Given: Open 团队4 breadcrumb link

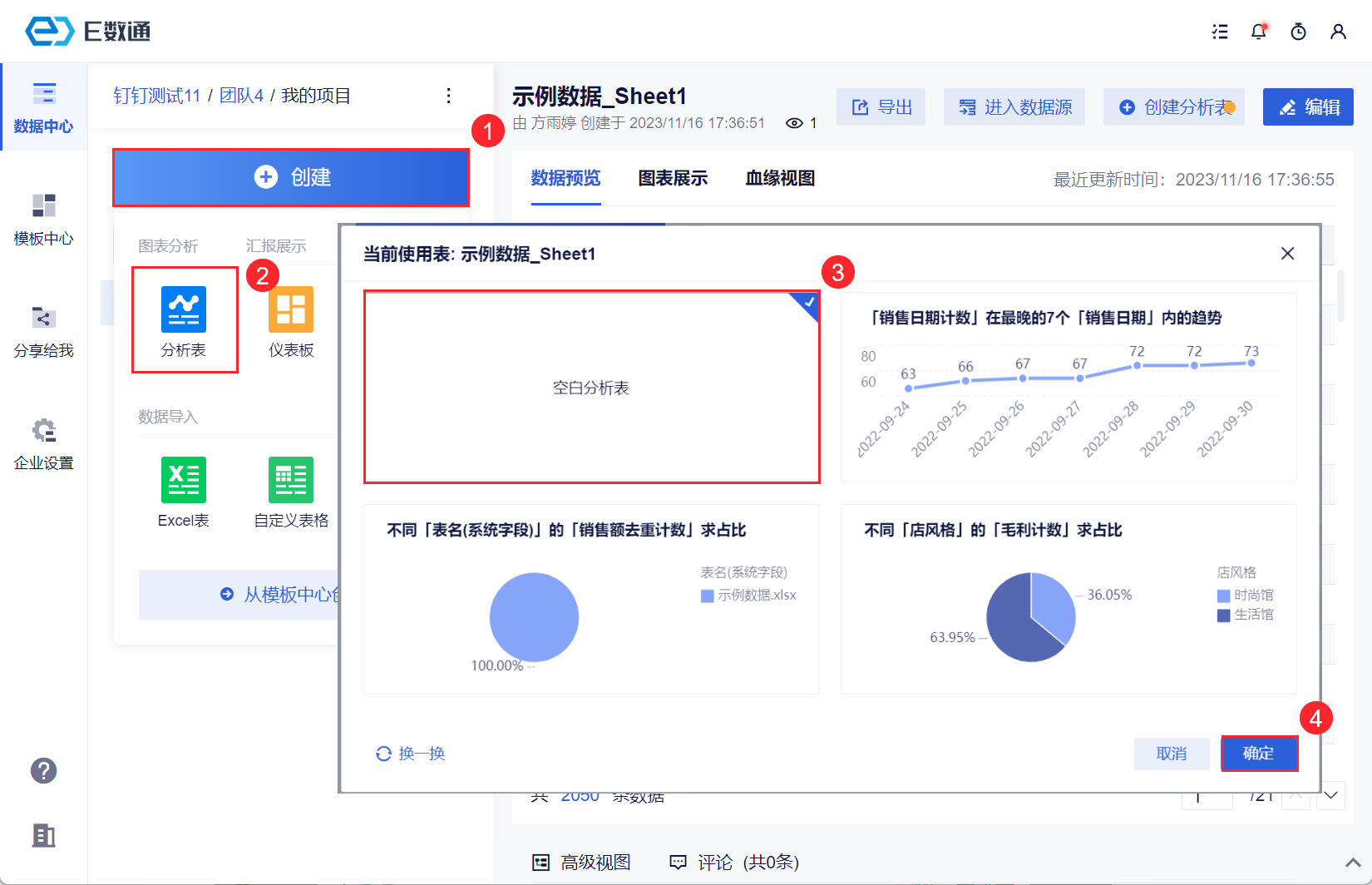Looking at the screenshot, I should pos(241,96).
